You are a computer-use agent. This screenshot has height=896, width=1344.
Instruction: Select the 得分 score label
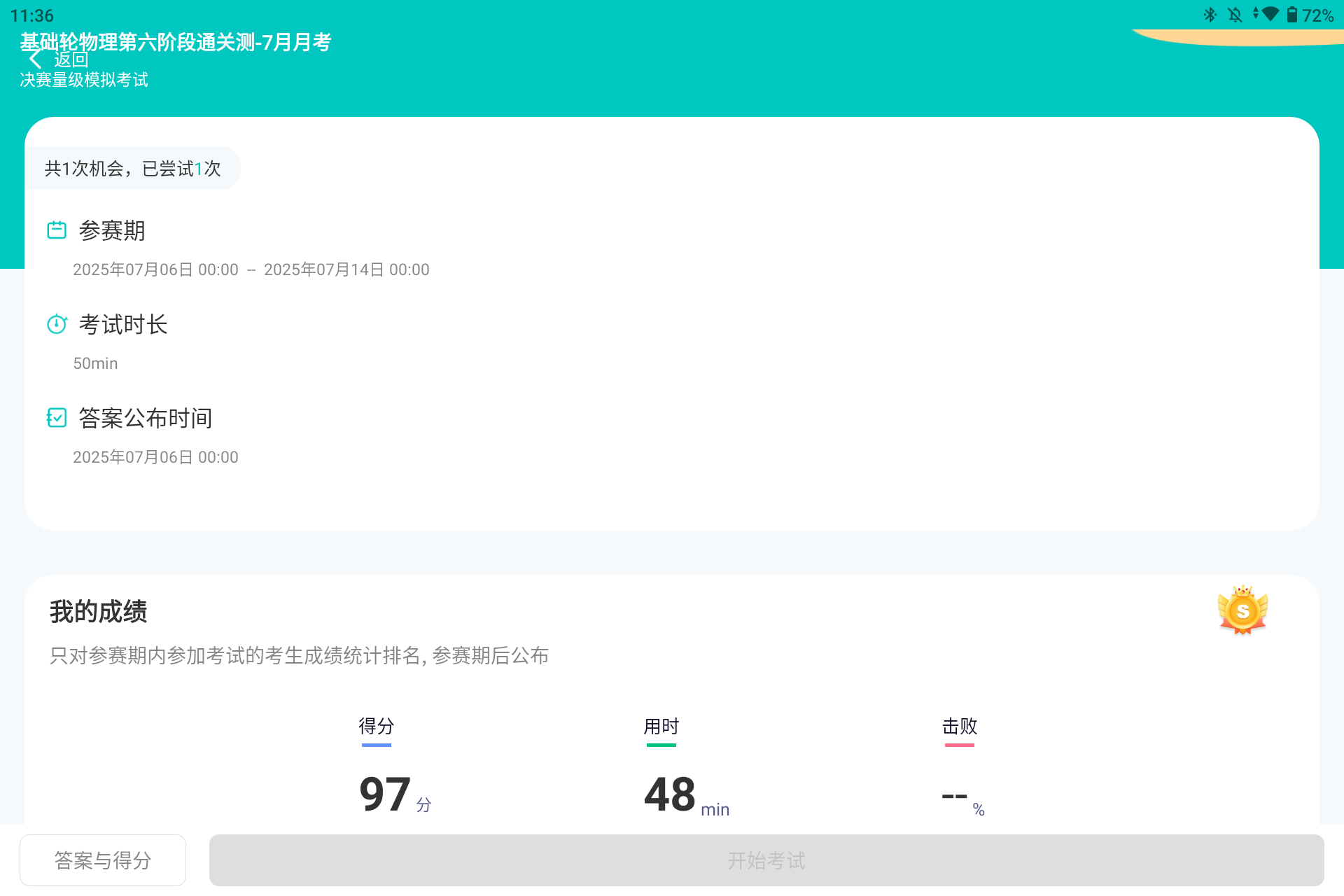click(377, 726)
